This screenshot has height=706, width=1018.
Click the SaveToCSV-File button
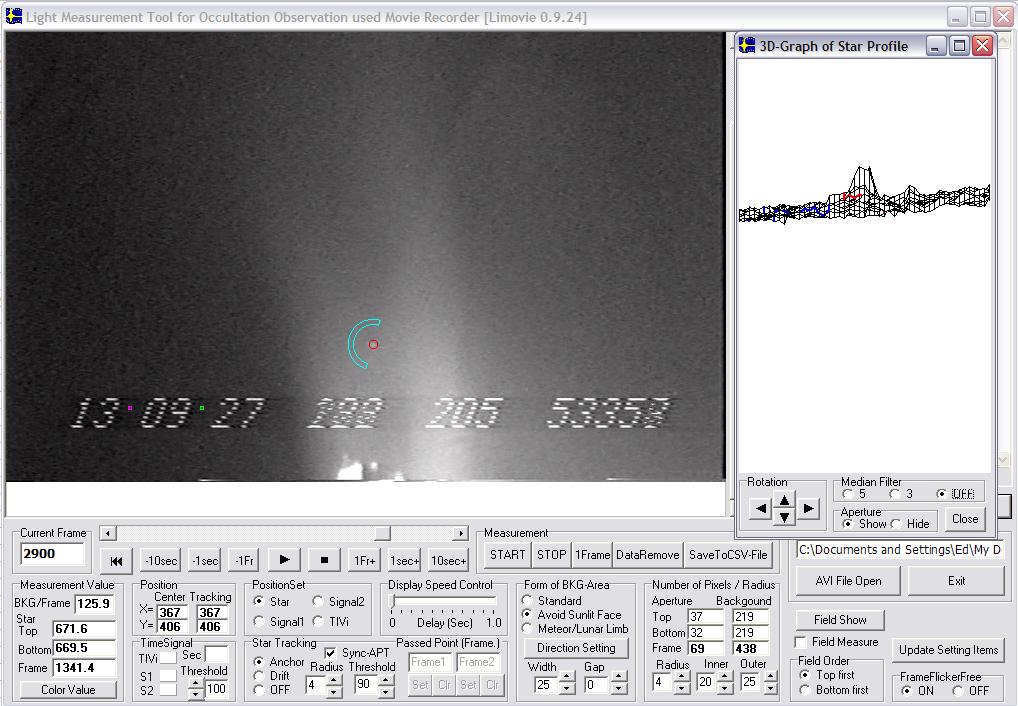click(x=728, y=555)
